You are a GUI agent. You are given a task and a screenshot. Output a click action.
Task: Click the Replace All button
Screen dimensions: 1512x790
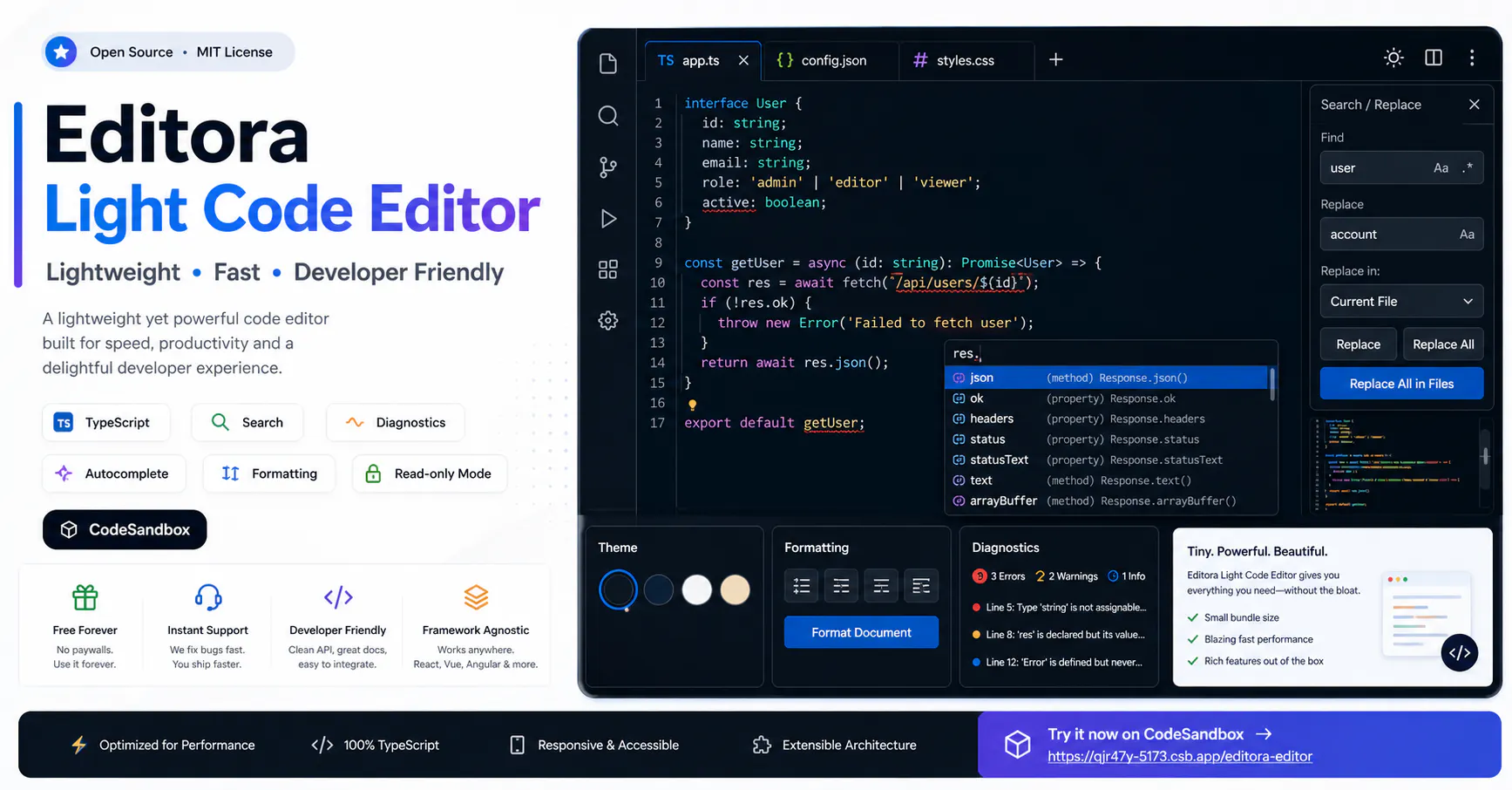pyautogui.click(x=1443, y=344)
